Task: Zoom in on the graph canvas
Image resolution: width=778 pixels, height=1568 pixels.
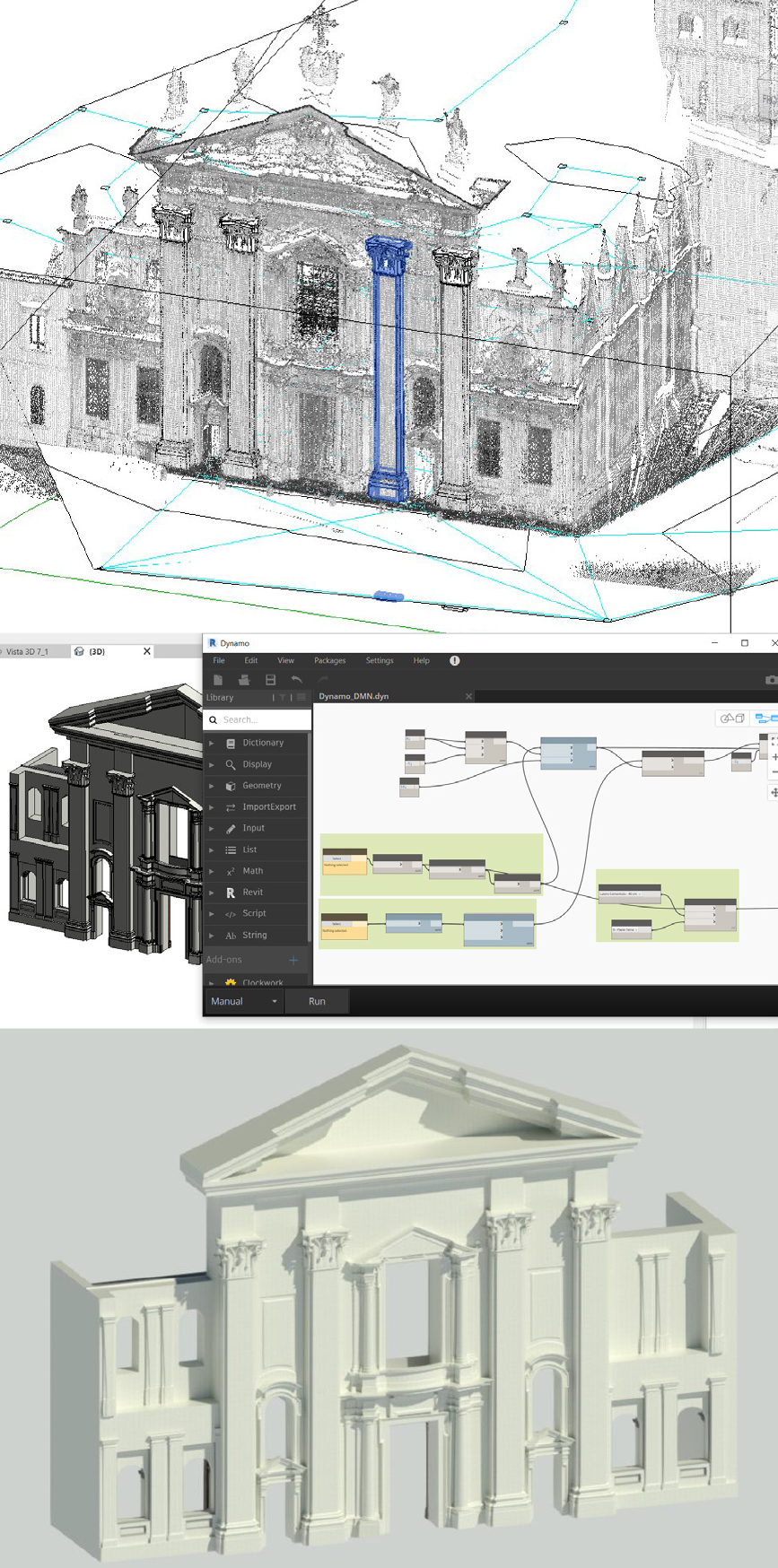Action: (x=774, y=757)
